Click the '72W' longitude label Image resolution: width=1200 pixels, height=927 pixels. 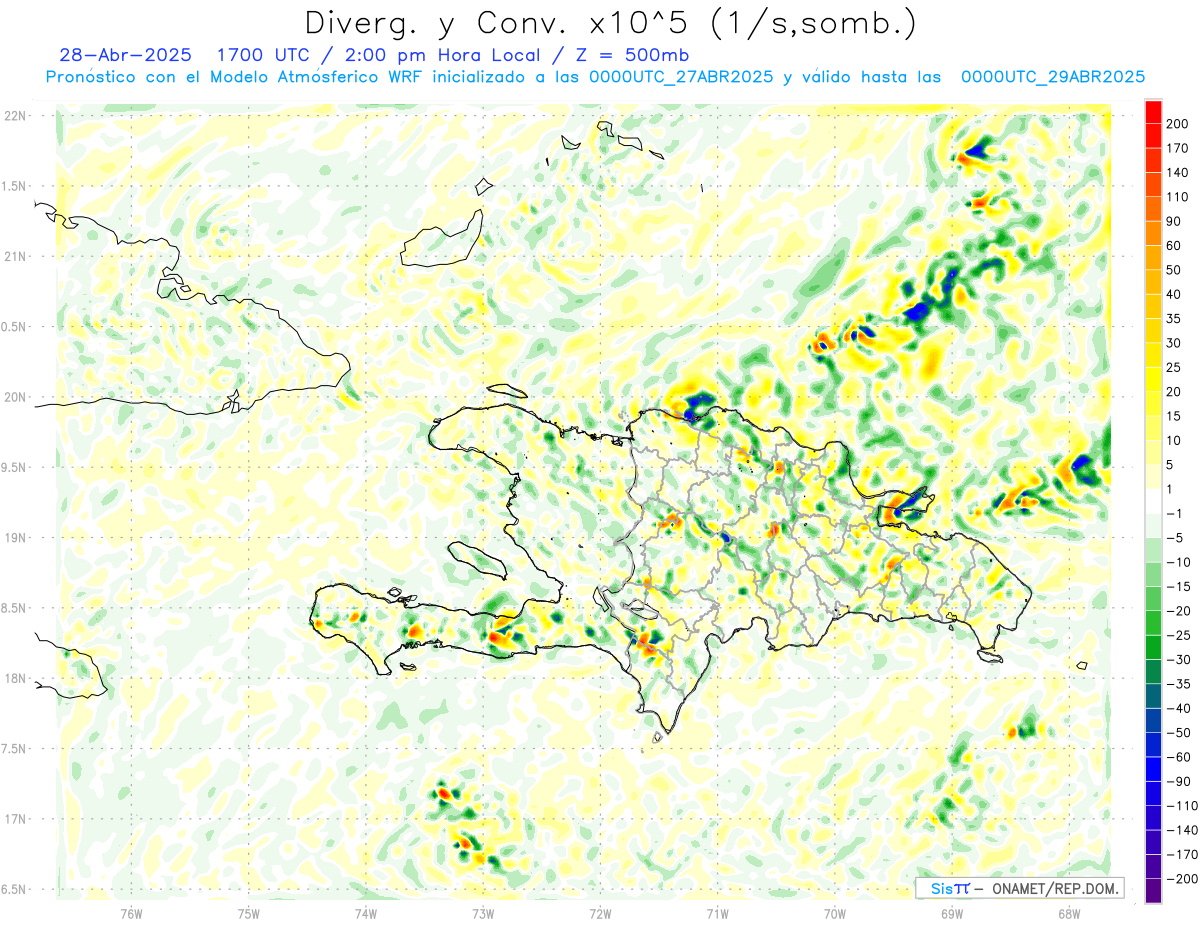(600, 914)
